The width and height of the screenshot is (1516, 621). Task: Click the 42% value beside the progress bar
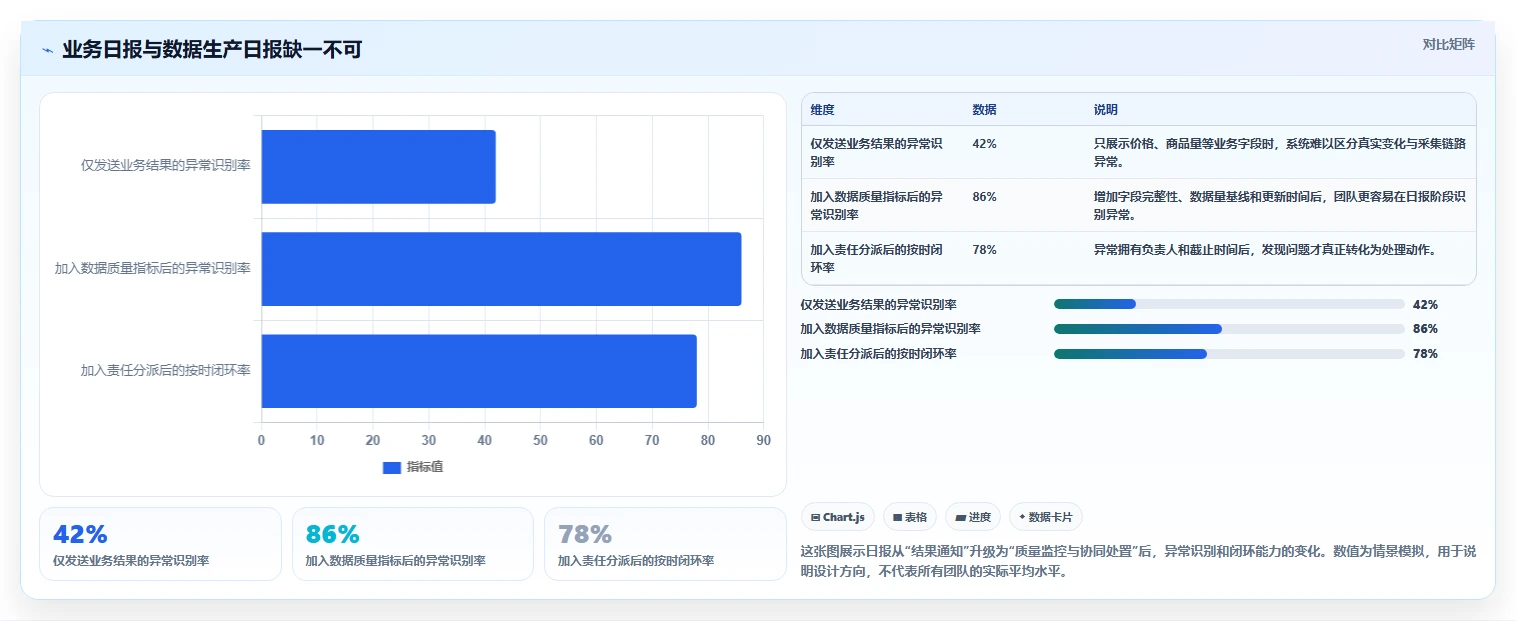(1425, 305)
